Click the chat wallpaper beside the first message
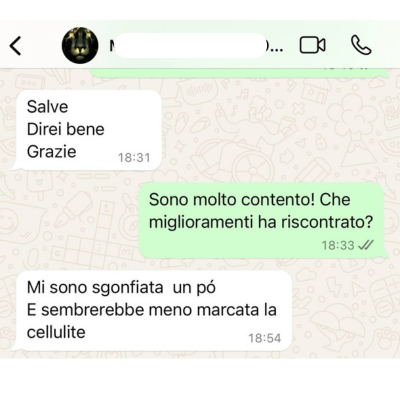The height and width of the screenshot is (400, 400). tap(267, 130)
